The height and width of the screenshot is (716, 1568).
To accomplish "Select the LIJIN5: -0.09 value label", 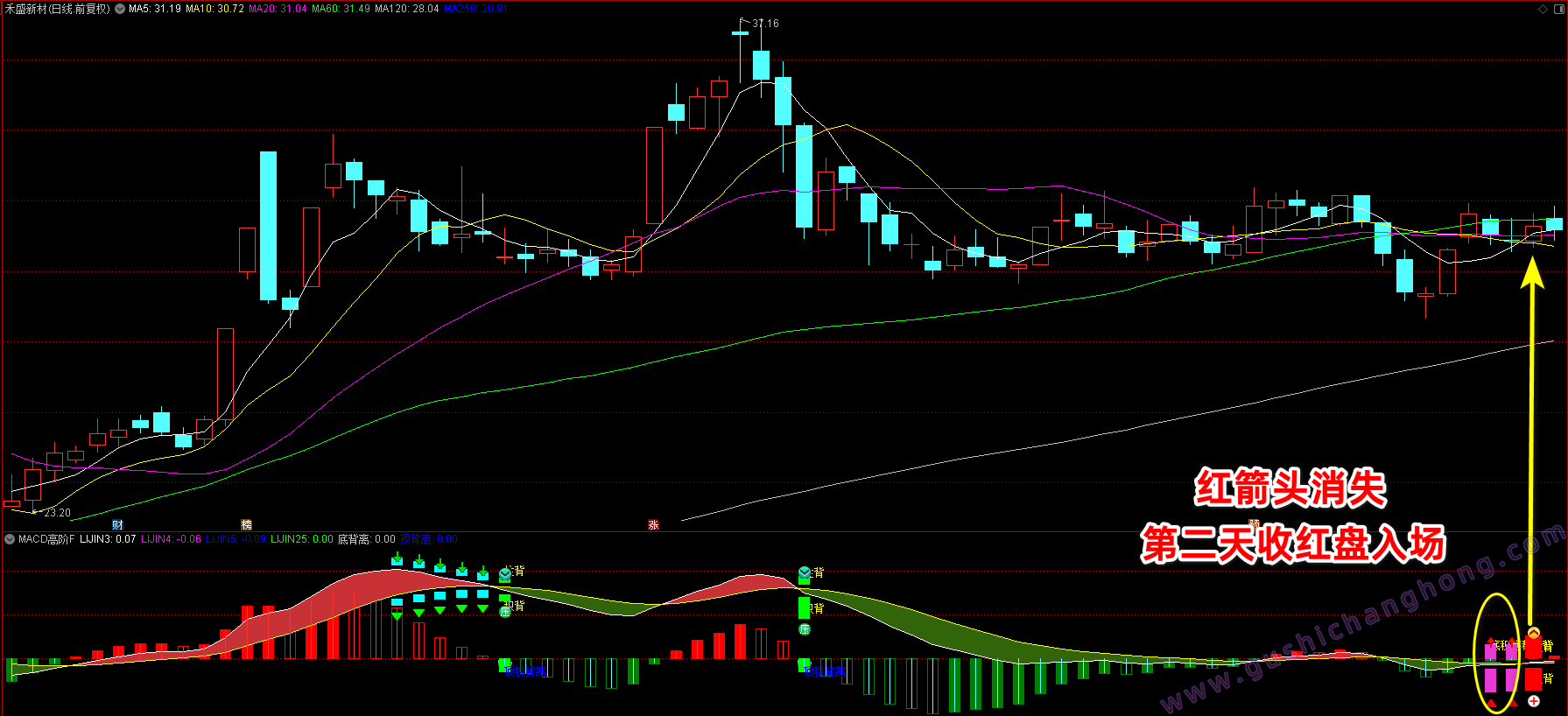I will pos(236,539).
